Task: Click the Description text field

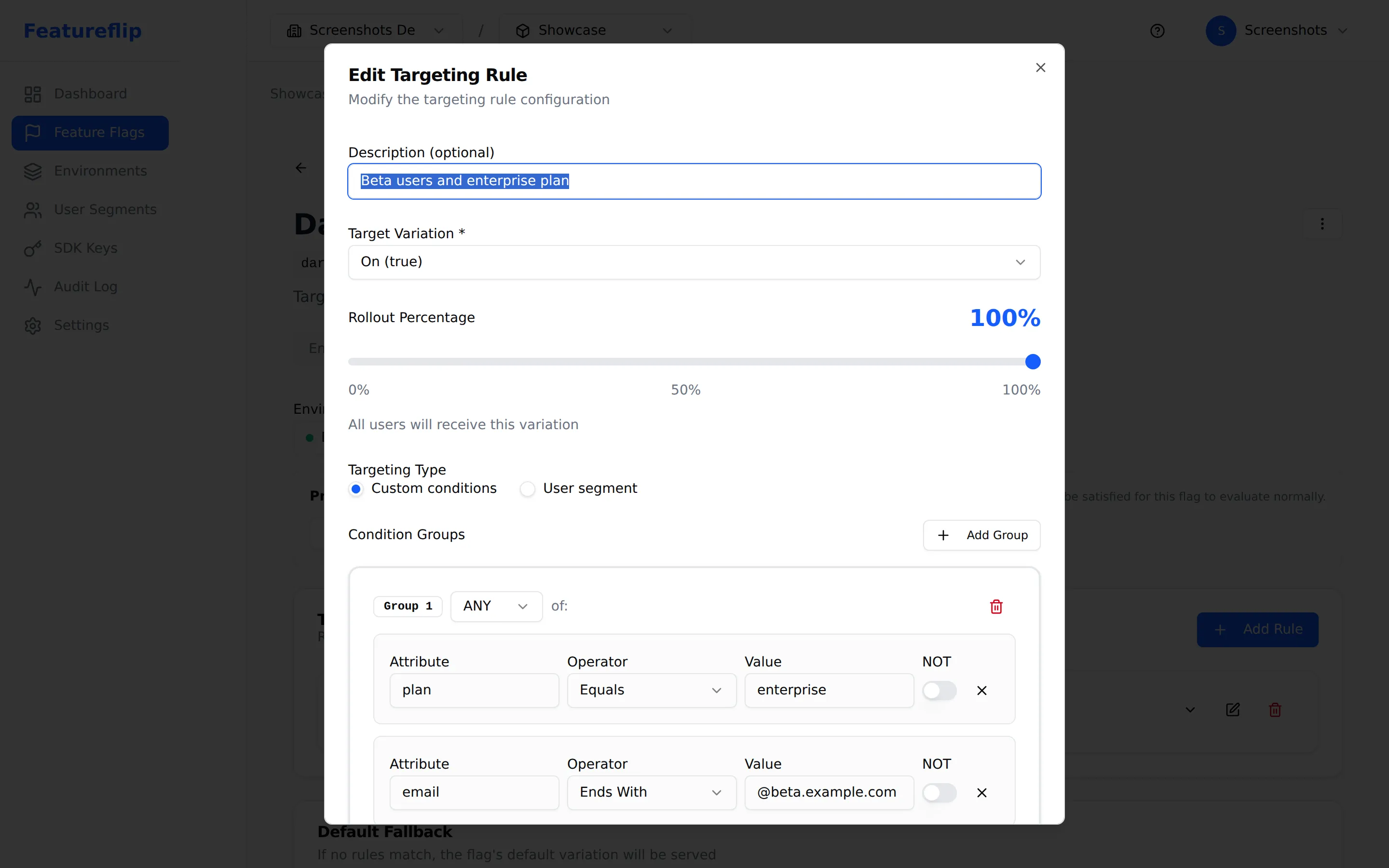Action: click(x=694, y=181)
